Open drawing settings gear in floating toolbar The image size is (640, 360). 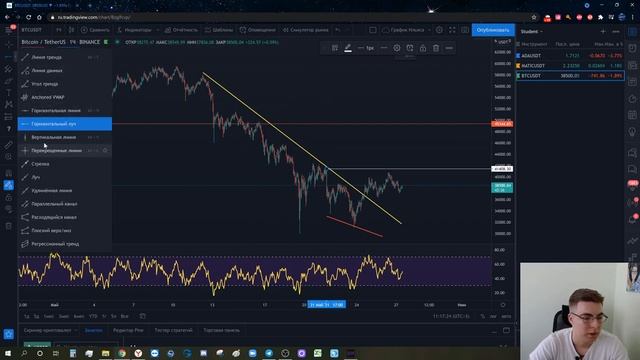click(x=397, y=48)
